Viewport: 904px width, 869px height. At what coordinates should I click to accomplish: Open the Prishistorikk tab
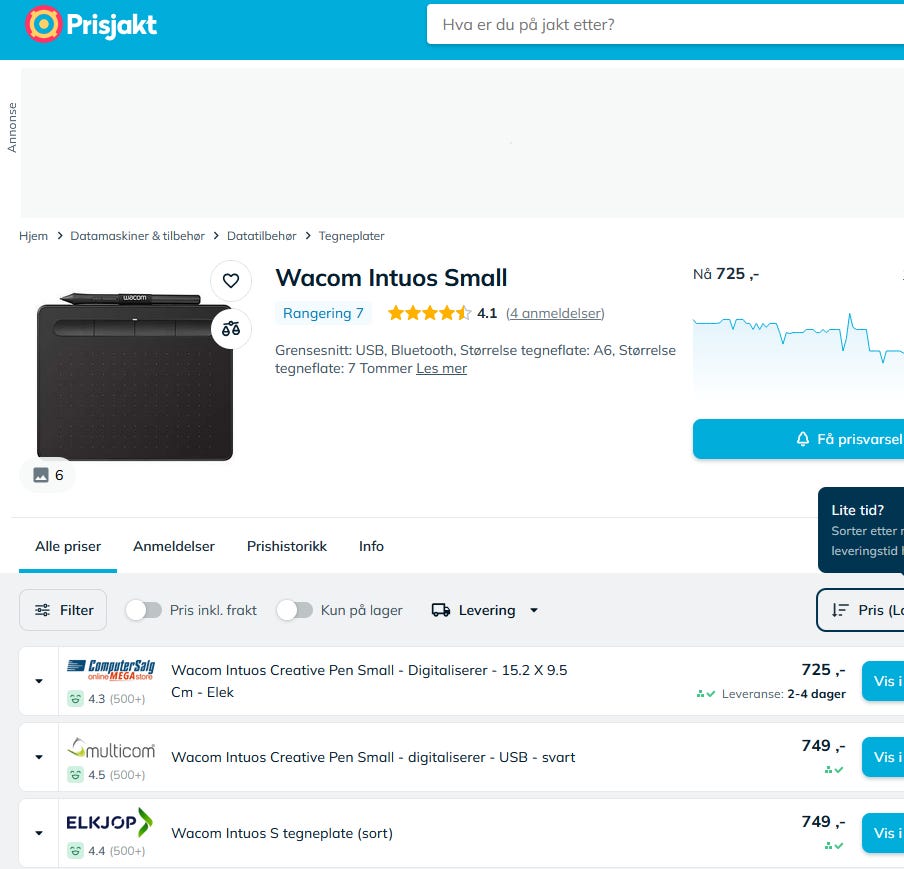click(287, 546)
